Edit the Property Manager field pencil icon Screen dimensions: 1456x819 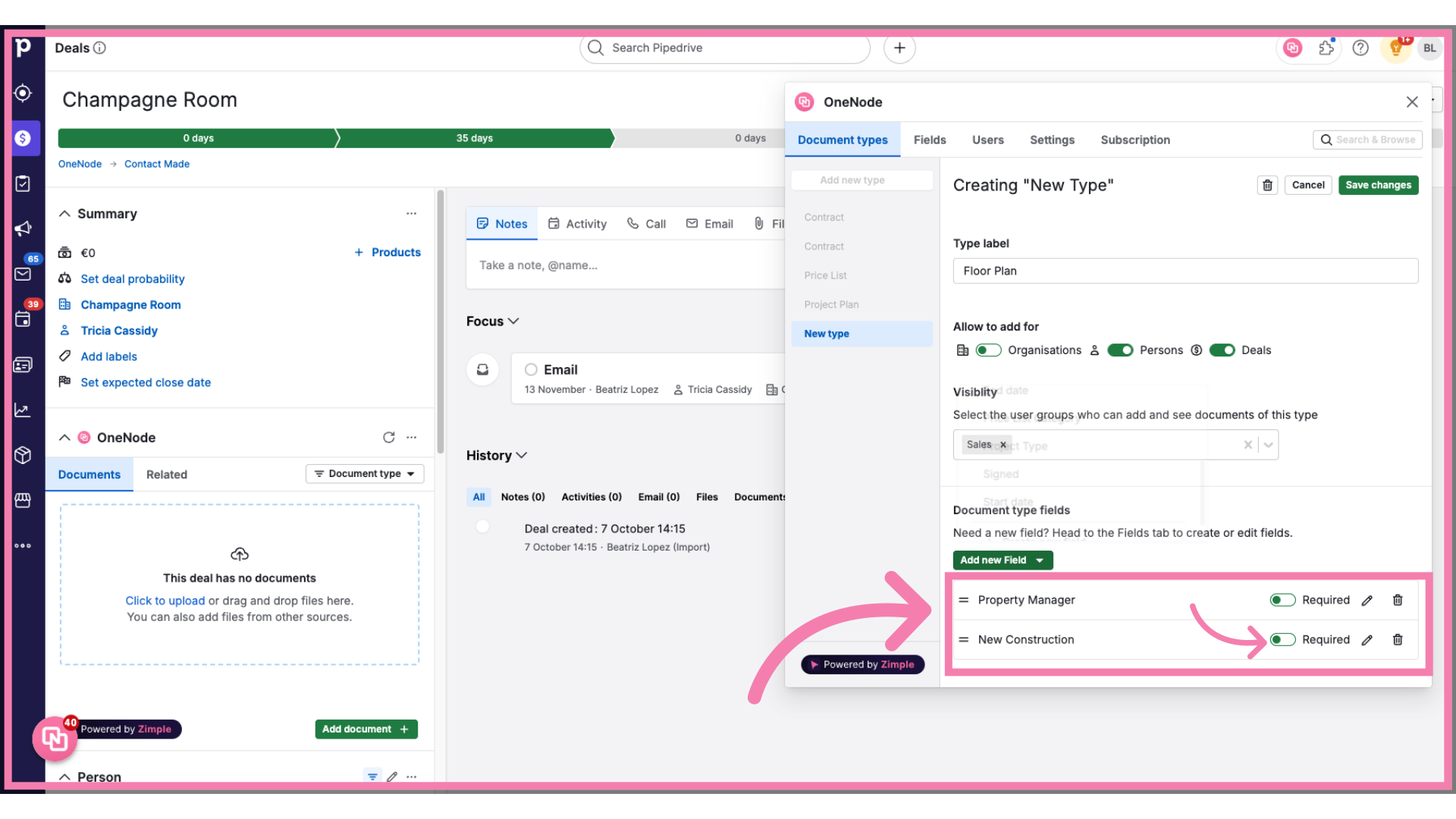(x=1367, y=601)
